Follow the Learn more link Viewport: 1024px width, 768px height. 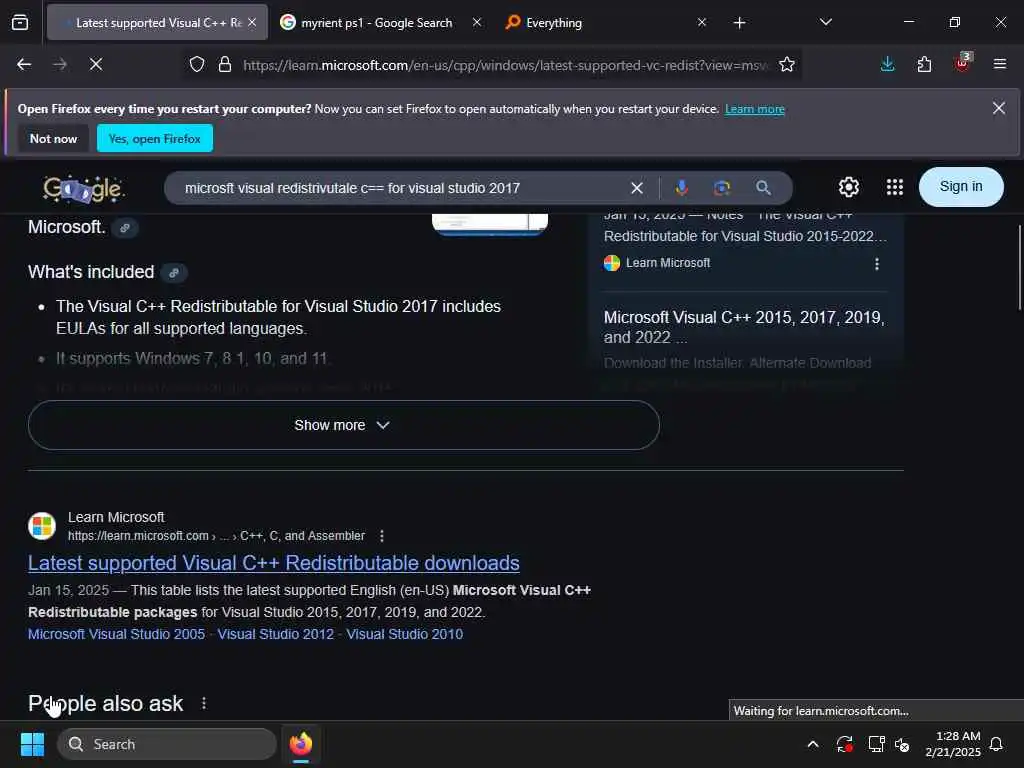pyautogui.click(x=754, y=109)
